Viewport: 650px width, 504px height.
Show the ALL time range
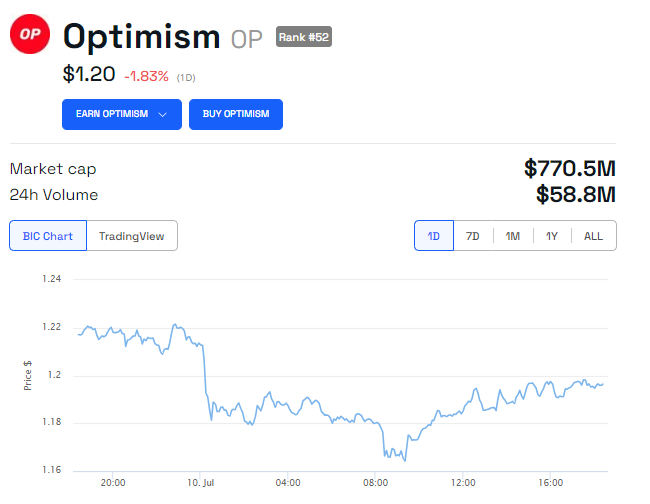click(x=594, y=236)
